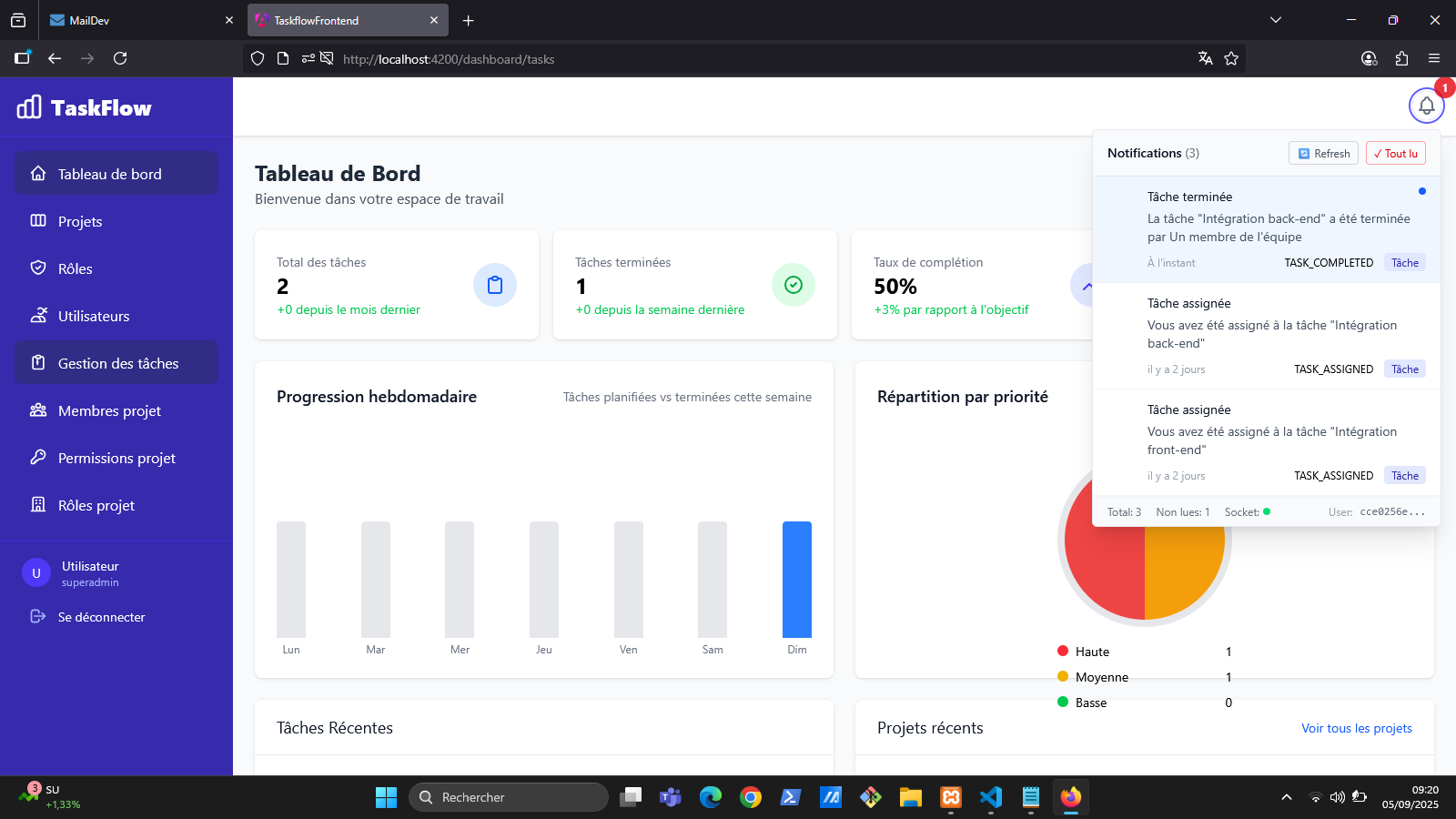Open Task View from the taskbar
1456x819 pixels.
[x=631, y=797]
